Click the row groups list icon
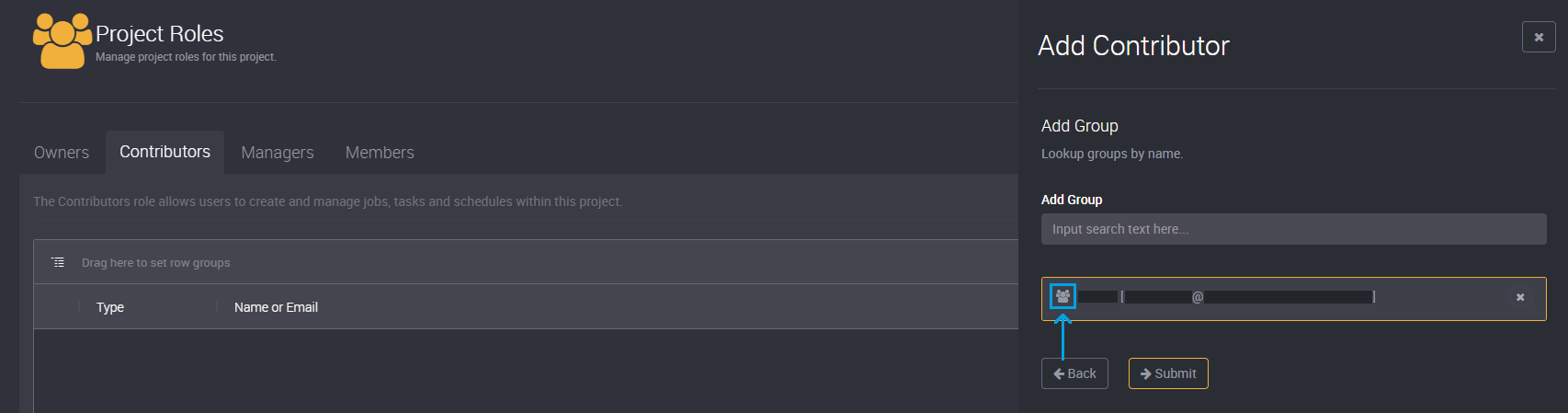Image resolution: width=1568 pixels, height=413 pixels. click(x=58, y=262)
